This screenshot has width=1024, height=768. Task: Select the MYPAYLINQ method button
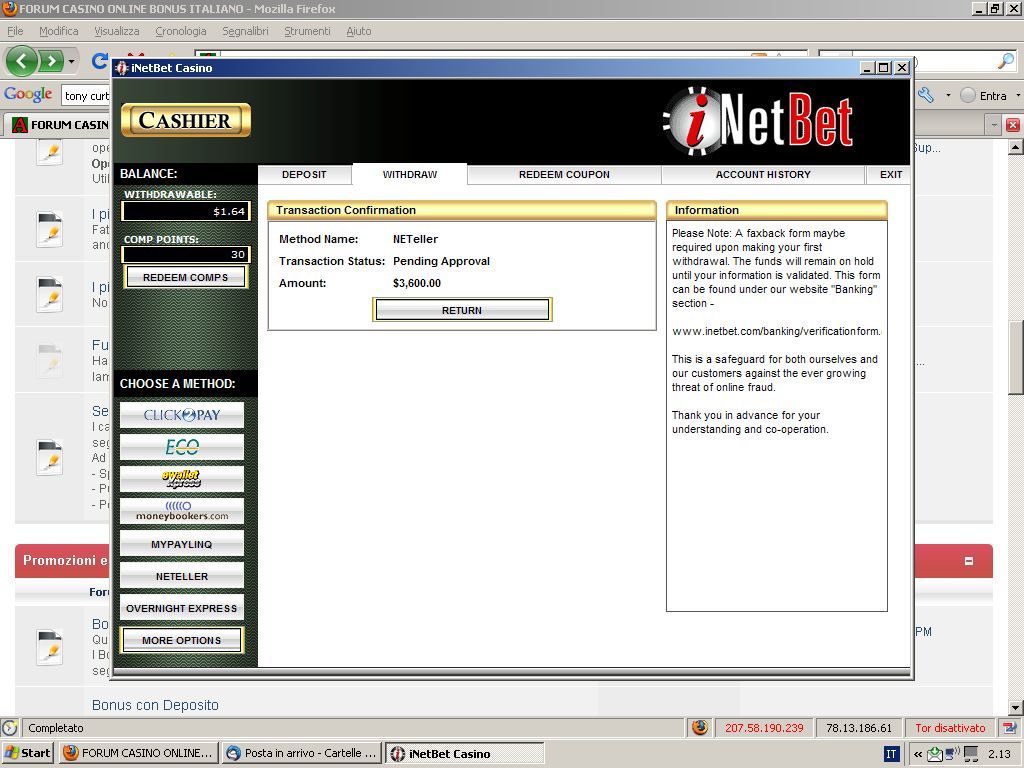(182, 544)
